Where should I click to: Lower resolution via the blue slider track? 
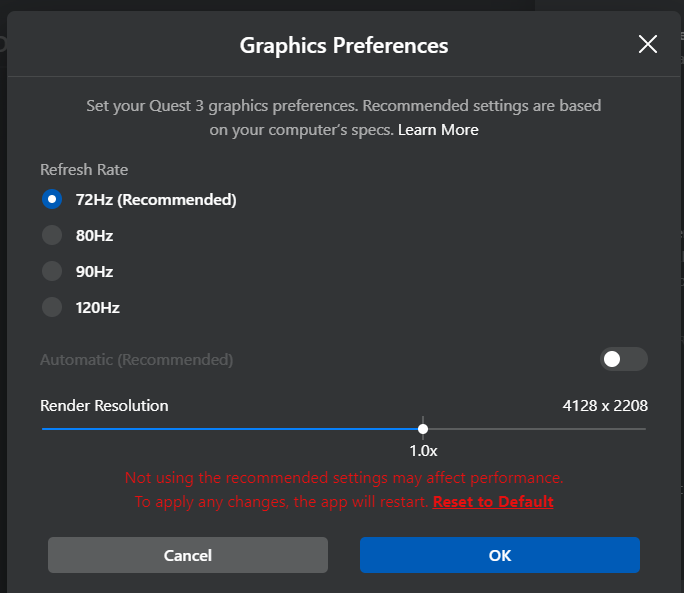tap(229, 429)
